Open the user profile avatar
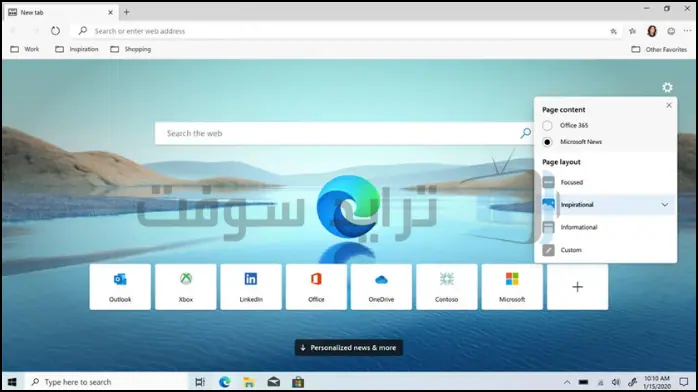The width and height of the screenshot is (698, 392). coord(652,31)
